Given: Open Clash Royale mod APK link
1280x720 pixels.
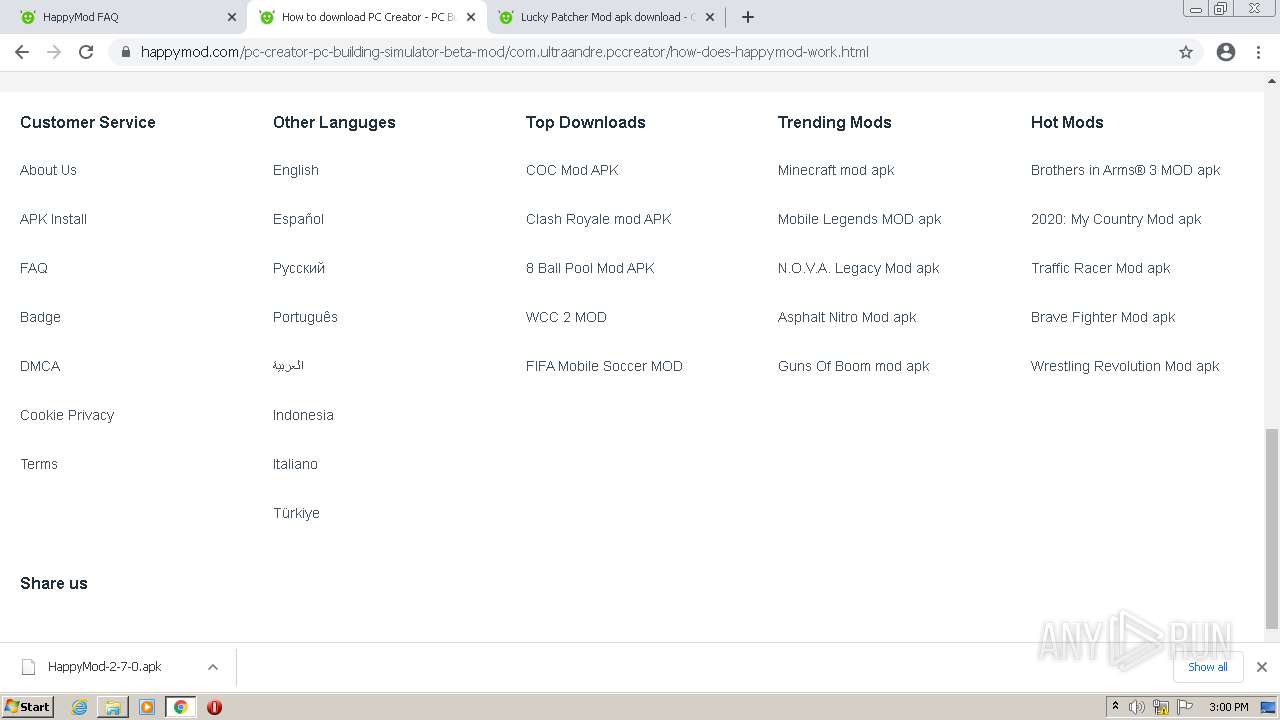Looking at the screenshot, I should (x=598, y=219).
